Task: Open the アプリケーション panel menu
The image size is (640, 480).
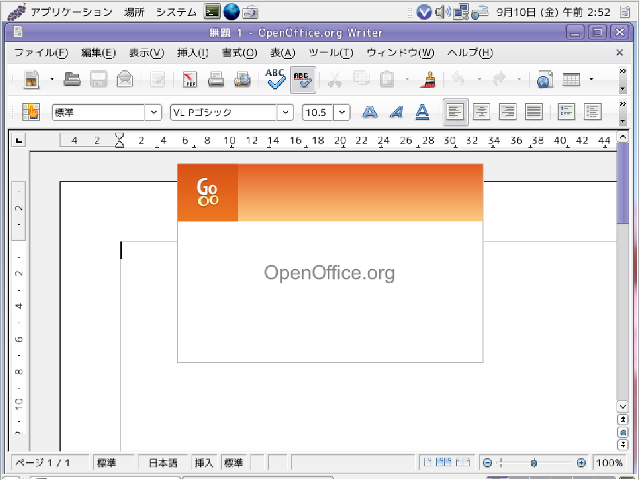Action: point(71,12)
